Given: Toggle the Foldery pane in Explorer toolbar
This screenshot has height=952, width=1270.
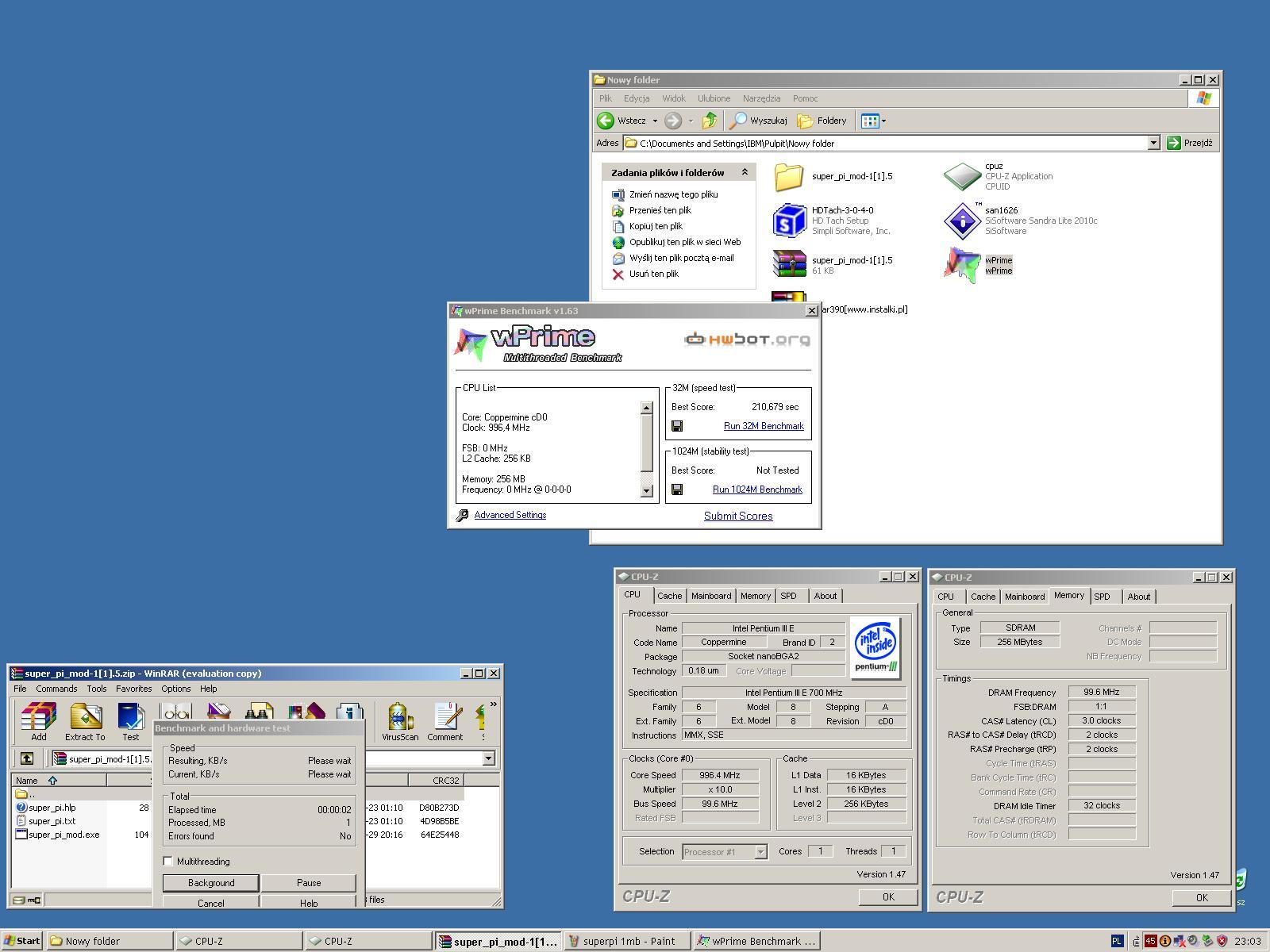Looking at the screenshot, I should [x=822, y=121].
